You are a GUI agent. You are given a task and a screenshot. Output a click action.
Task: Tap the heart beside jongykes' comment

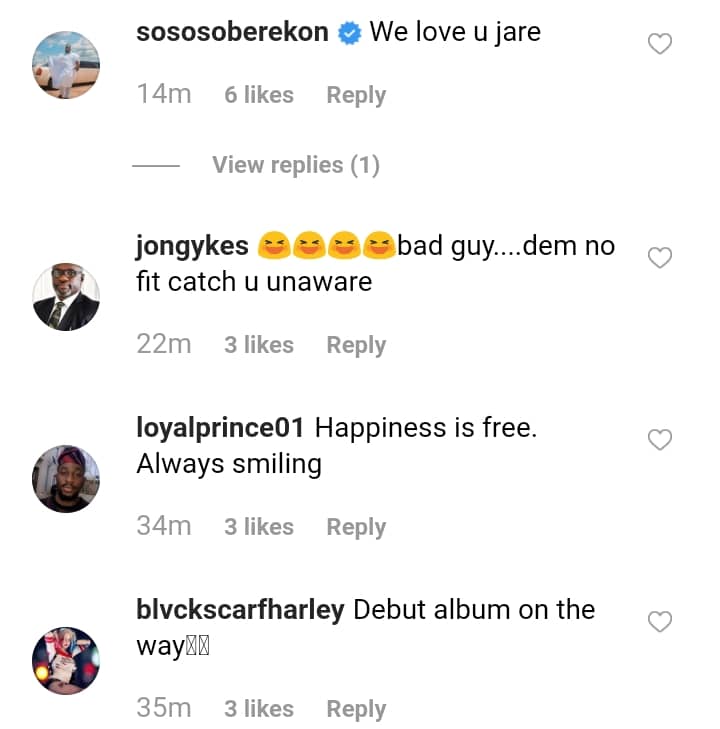click(660, 258)
